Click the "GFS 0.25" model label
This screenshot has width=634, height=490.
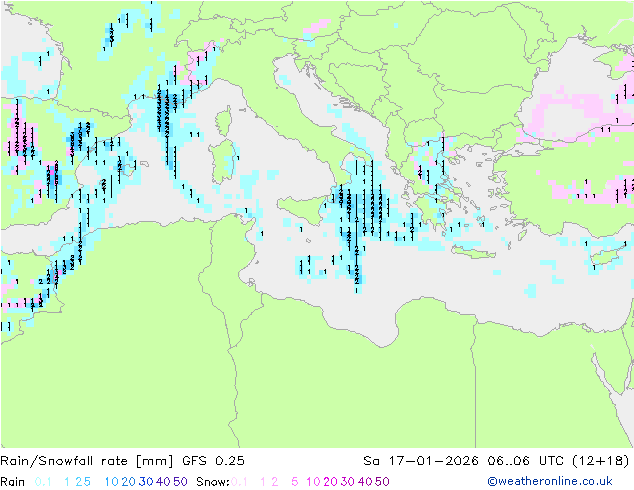[213, 461]
